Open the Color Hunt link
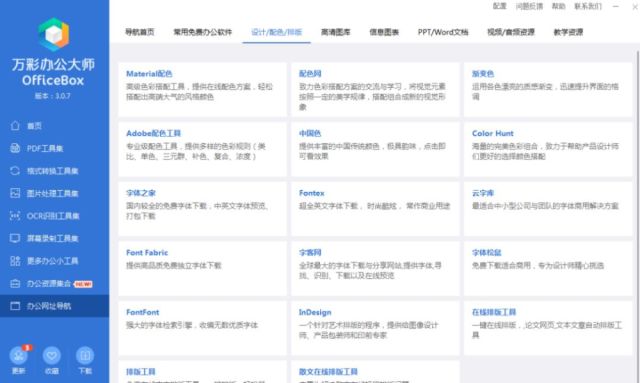 pyautogui.click(x=493, y=133)
